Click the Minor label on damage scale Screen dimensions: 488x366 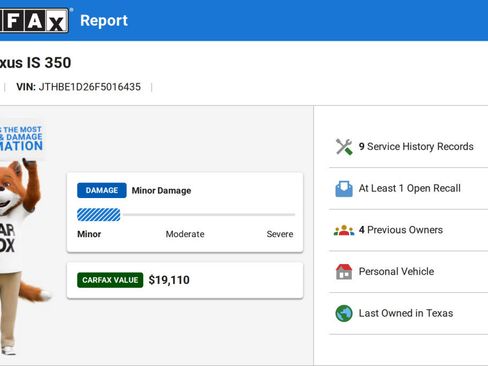(89, 234)
